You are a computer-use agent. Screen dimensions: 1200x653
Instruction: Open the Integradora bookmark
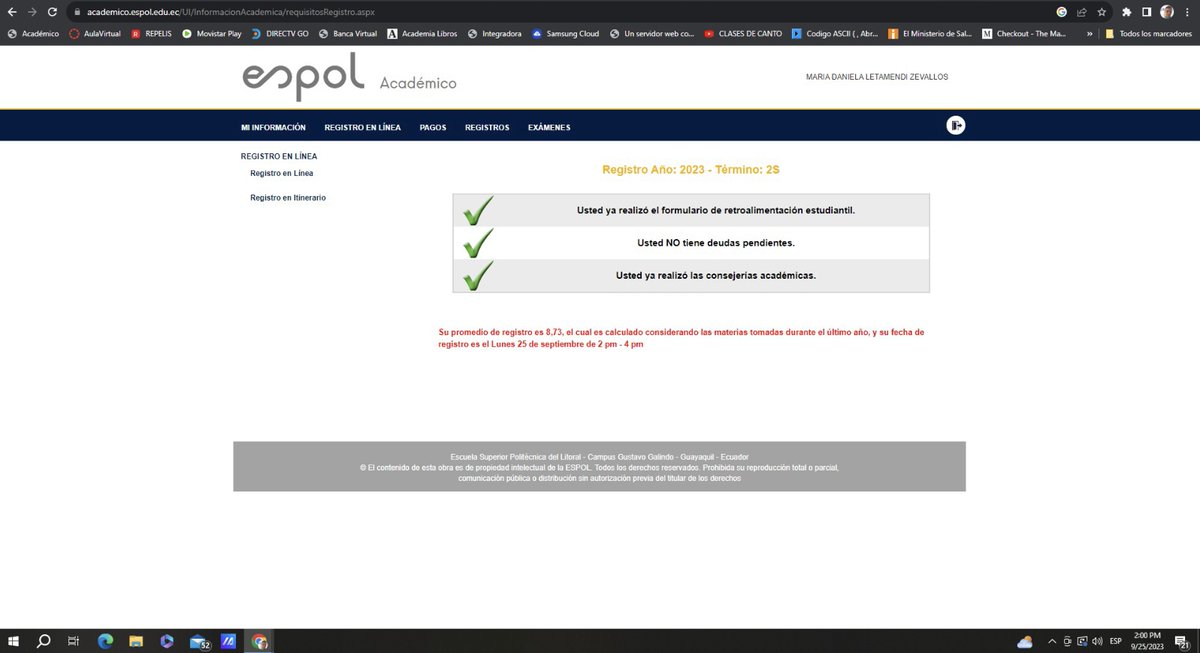[x=495, y=33]
